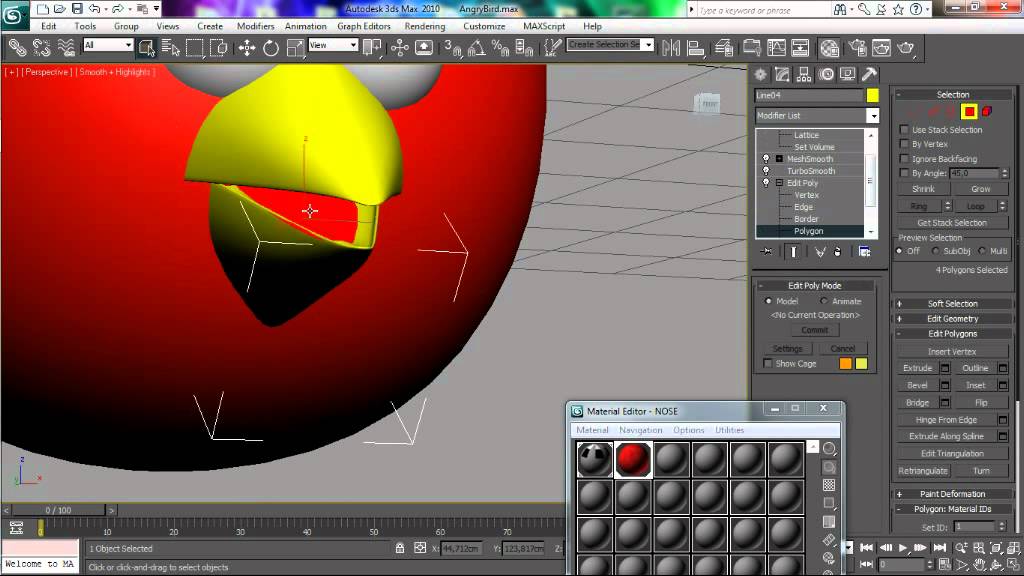Click the Retriangulate button
Viewport: 1024px width, 576px height.
click(923, 471)
